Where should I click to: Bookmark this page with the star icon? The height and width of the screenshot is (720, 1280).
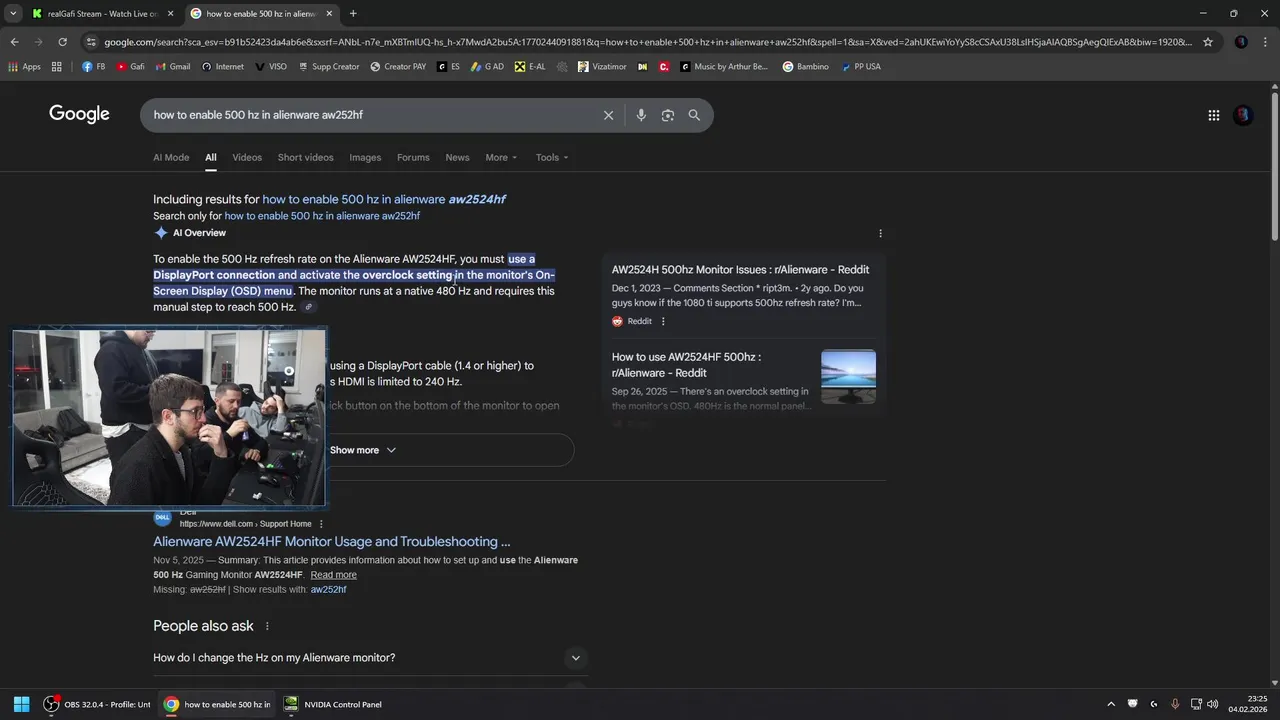coord(1208,42)
